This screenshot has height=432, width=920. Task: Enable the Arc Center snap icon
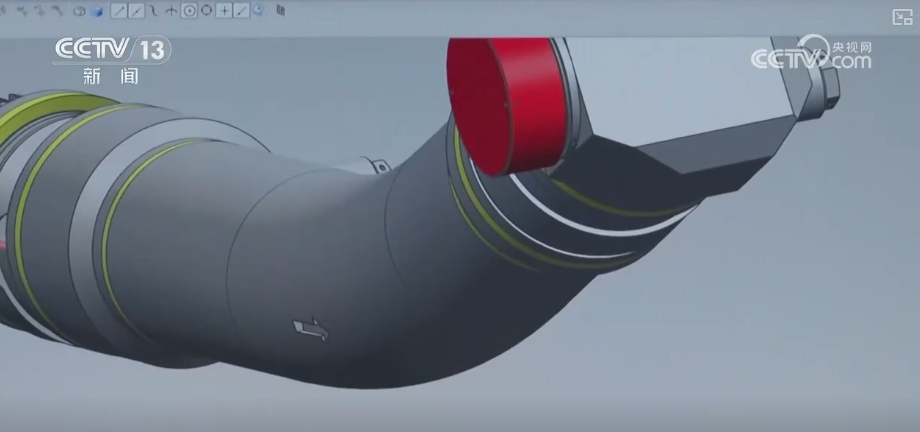pos(189,11)
